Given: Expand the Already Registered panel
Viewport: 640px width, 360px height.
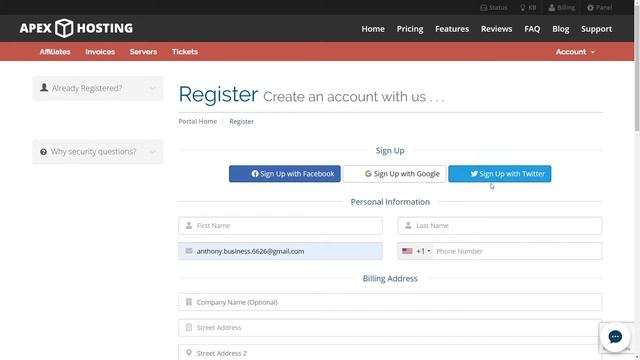Looking at the screenshot, I should [x=98, y=88].
